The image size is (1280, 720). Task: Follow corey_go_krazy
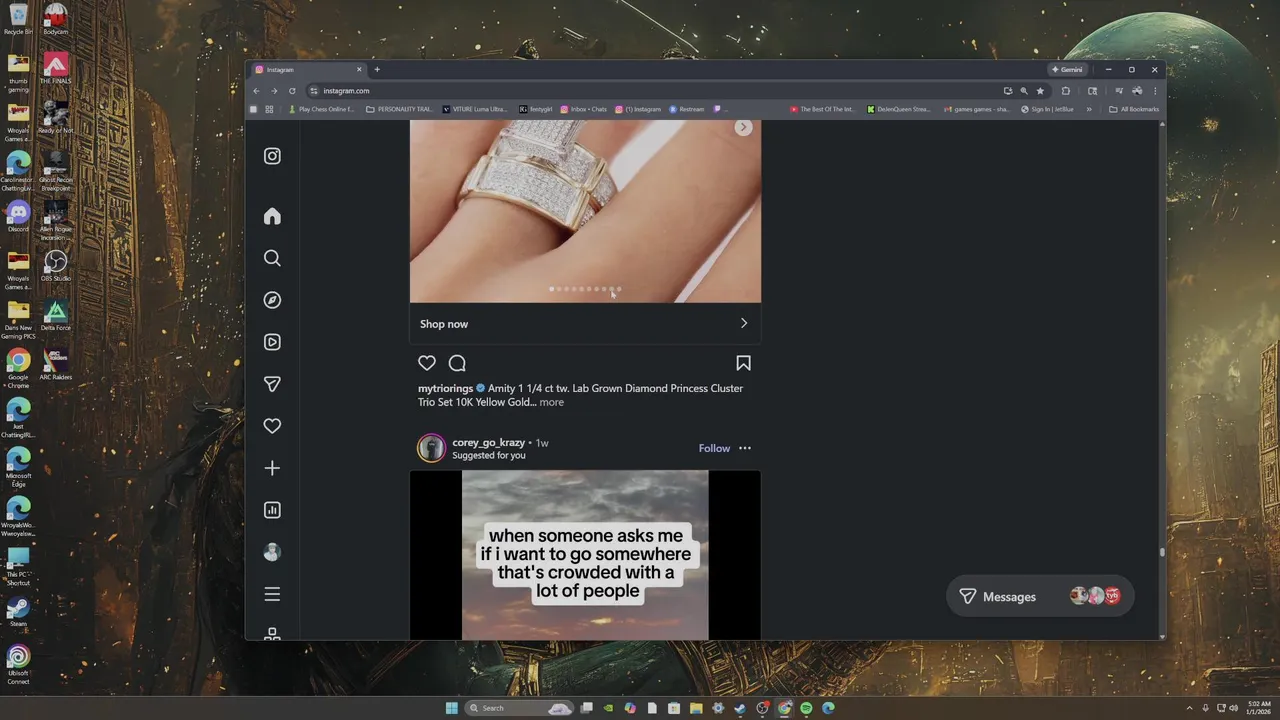click(x=714, y=448)
